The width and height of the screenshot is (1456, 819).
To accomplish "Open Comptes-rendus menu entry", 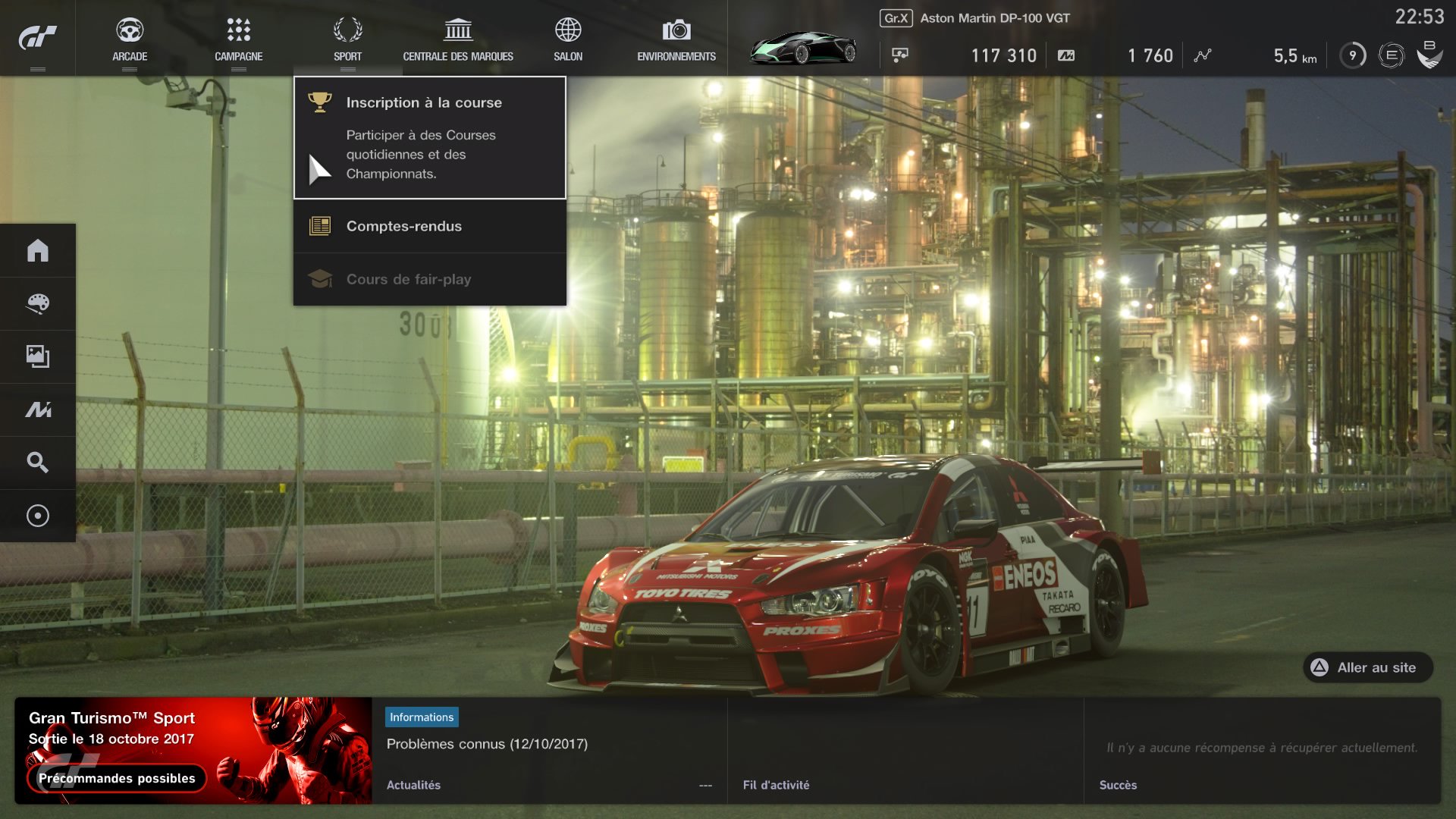I will coord(430,226).
